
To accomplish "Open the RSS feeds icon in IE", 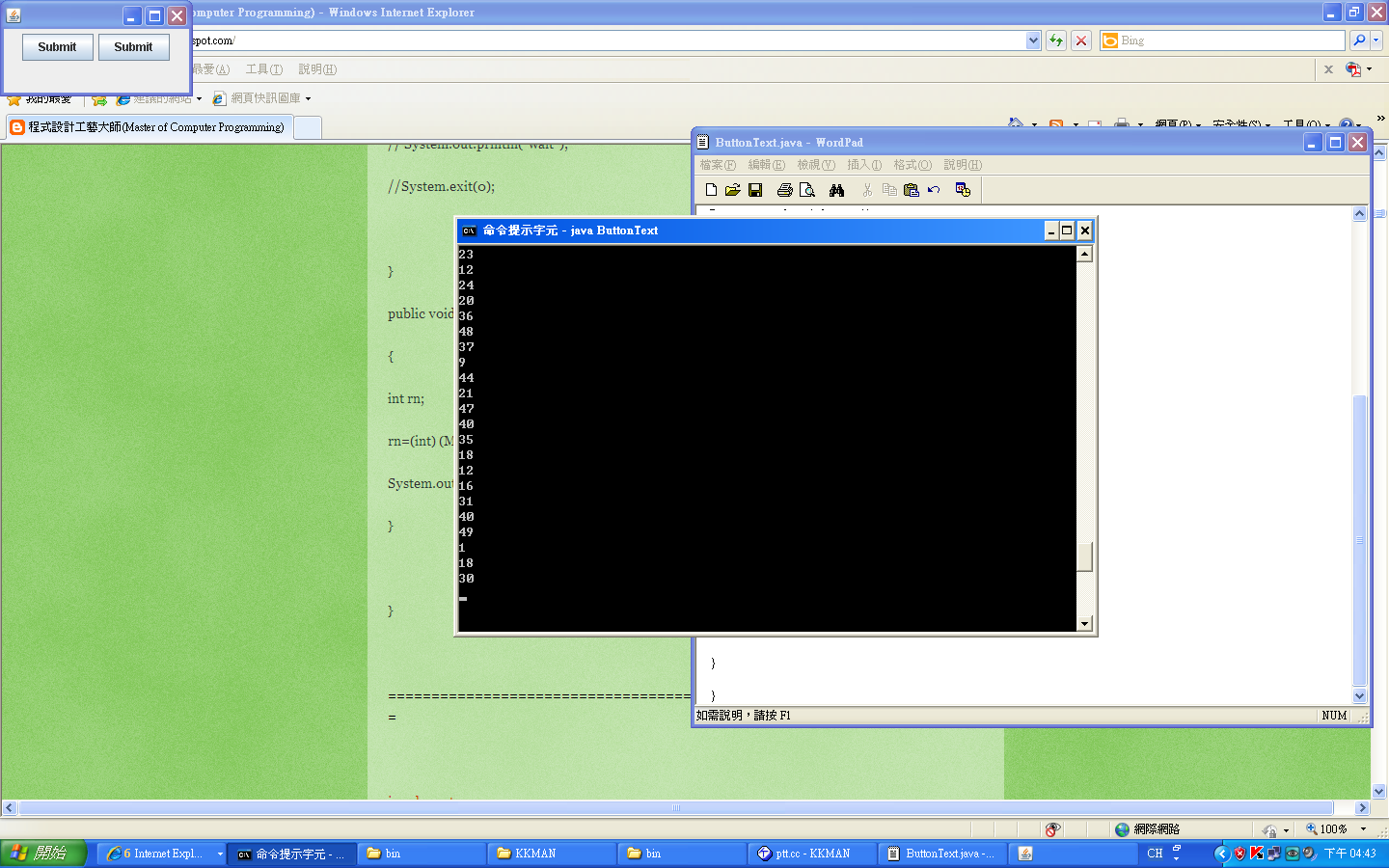I will pyautogui.click(x=1056, y=123).
